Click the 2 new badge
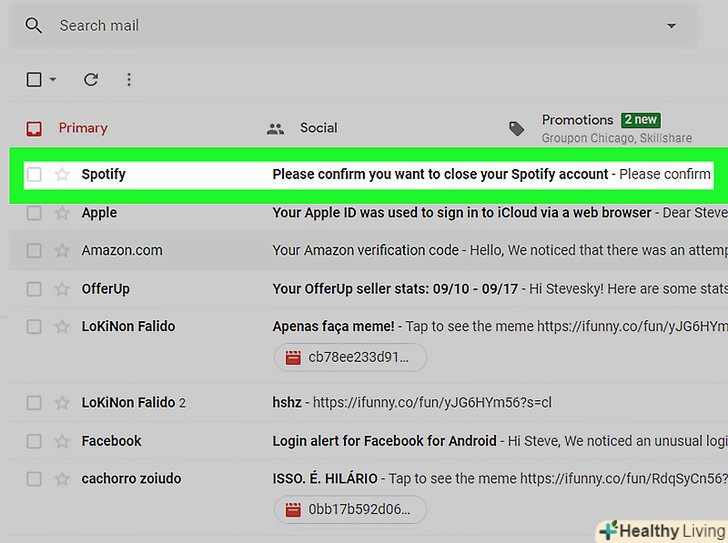 [641, 120]
